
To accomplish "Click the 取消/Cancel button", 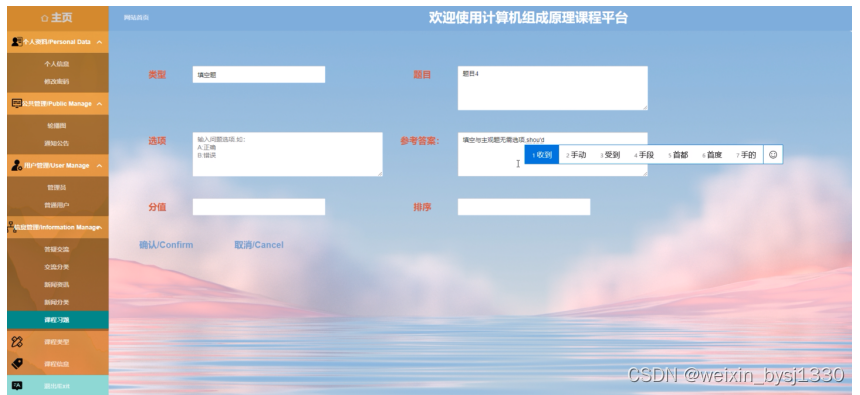I will (x=259, y=245).
